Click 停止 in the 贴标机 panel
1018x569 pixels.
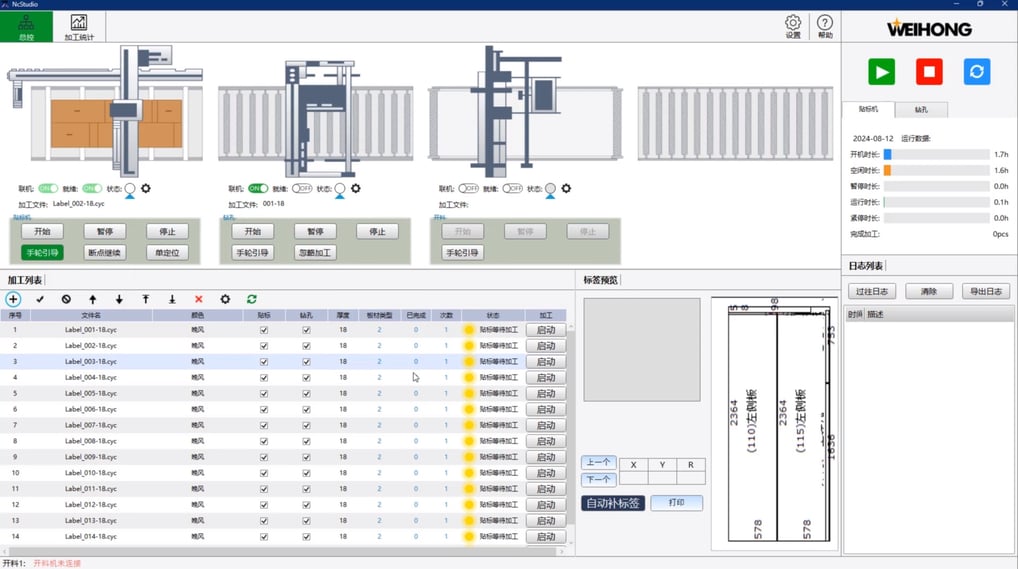click(x=167, y=231)
